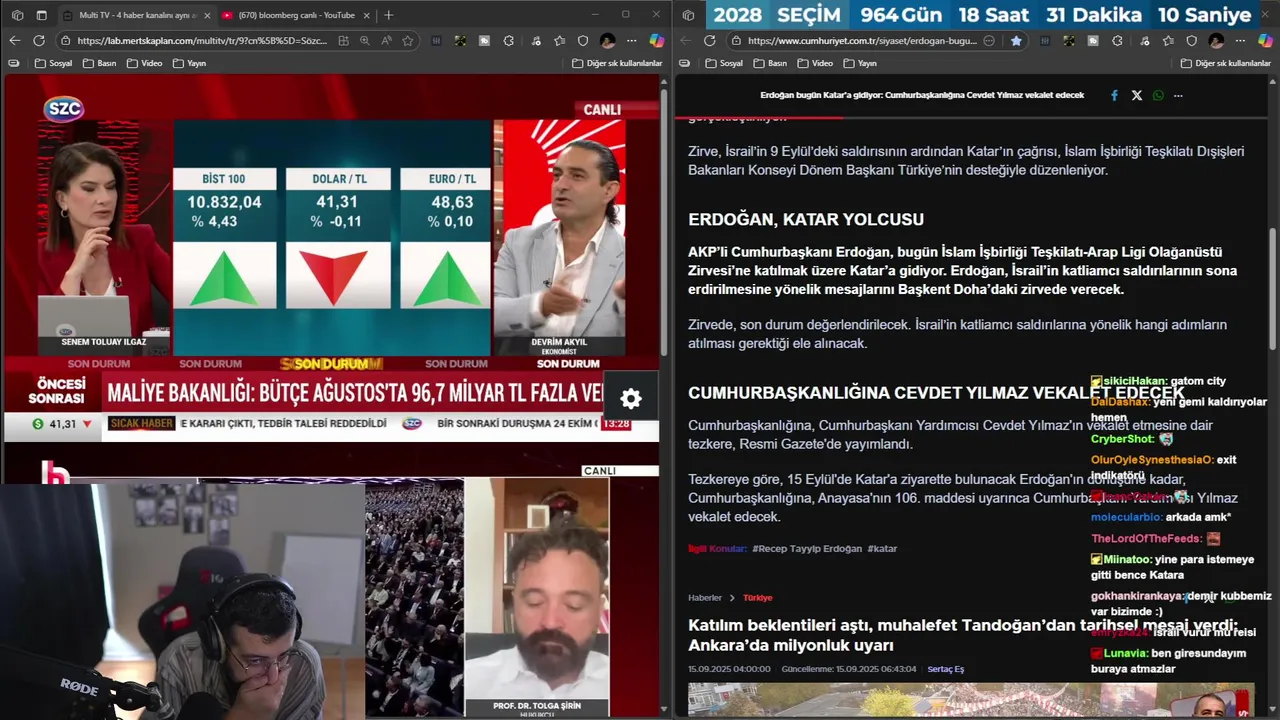Open Favorites list in right window toolbar

(x=1167, y=41)
